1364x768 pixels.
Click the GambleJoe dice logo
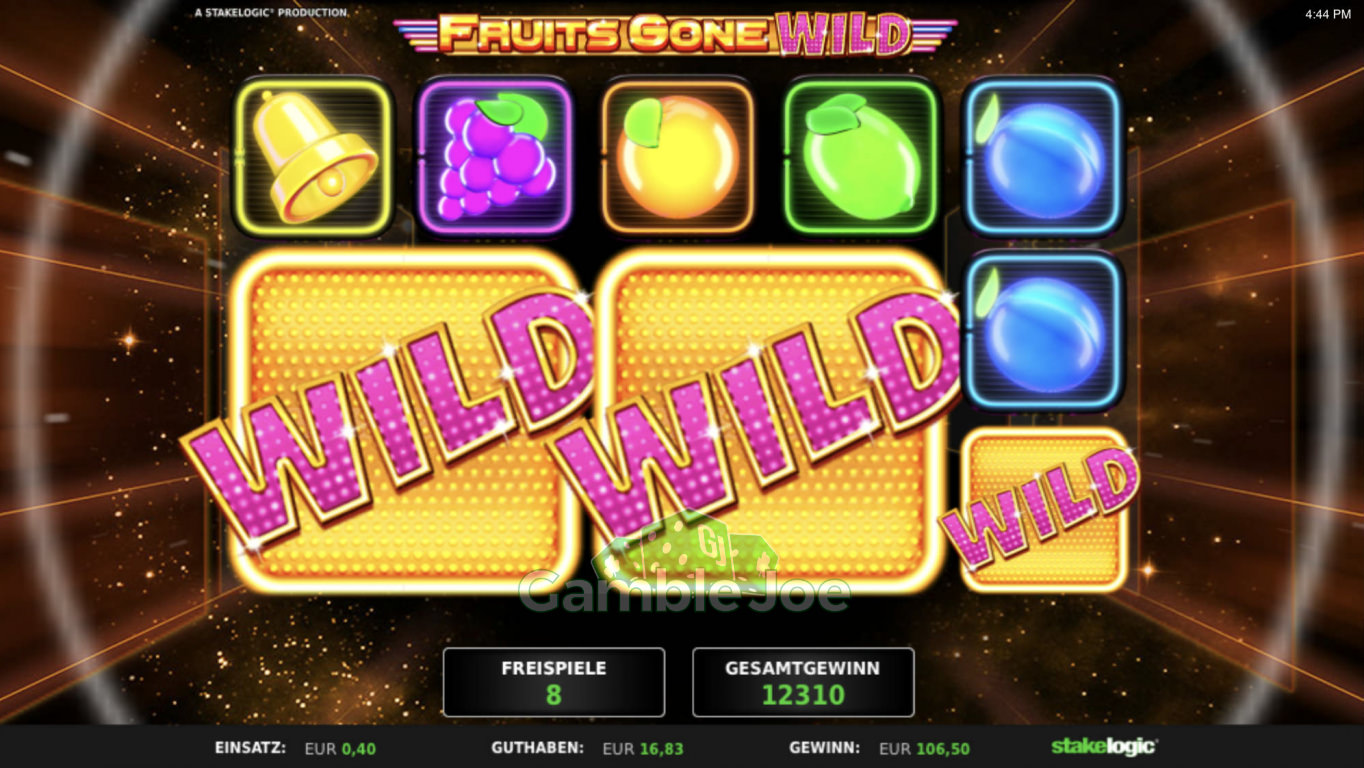click(684, 546)
